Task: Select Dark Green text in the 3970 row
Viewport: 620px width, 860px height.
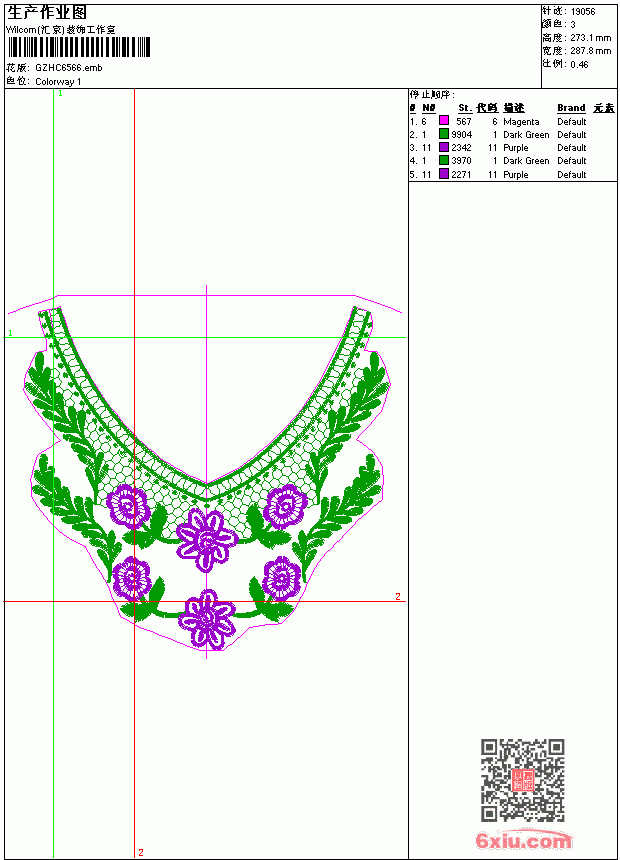Action: [x=526, y=161]
